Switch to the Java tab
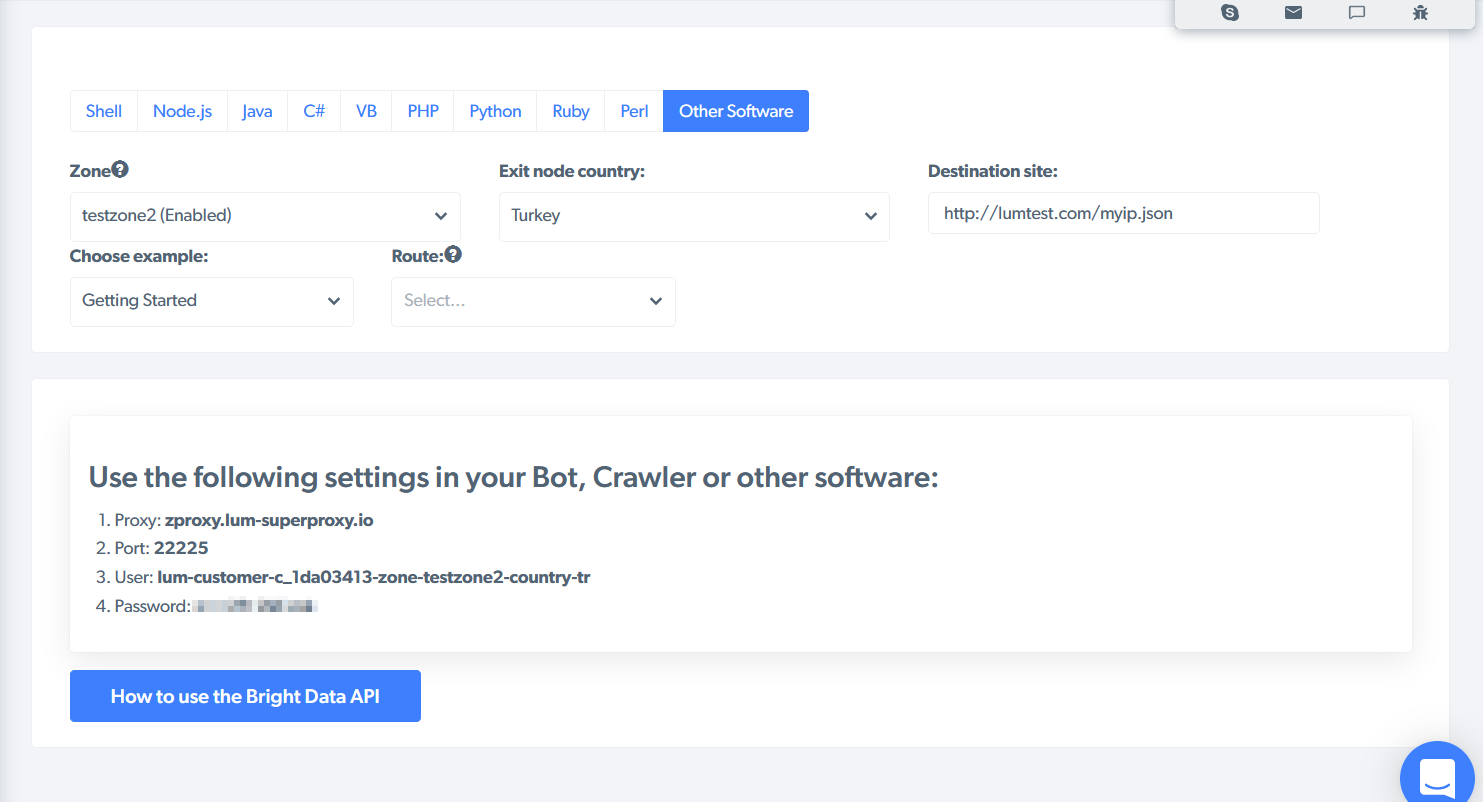This screenshot has height=802, width=1483. tap(257, 111)
